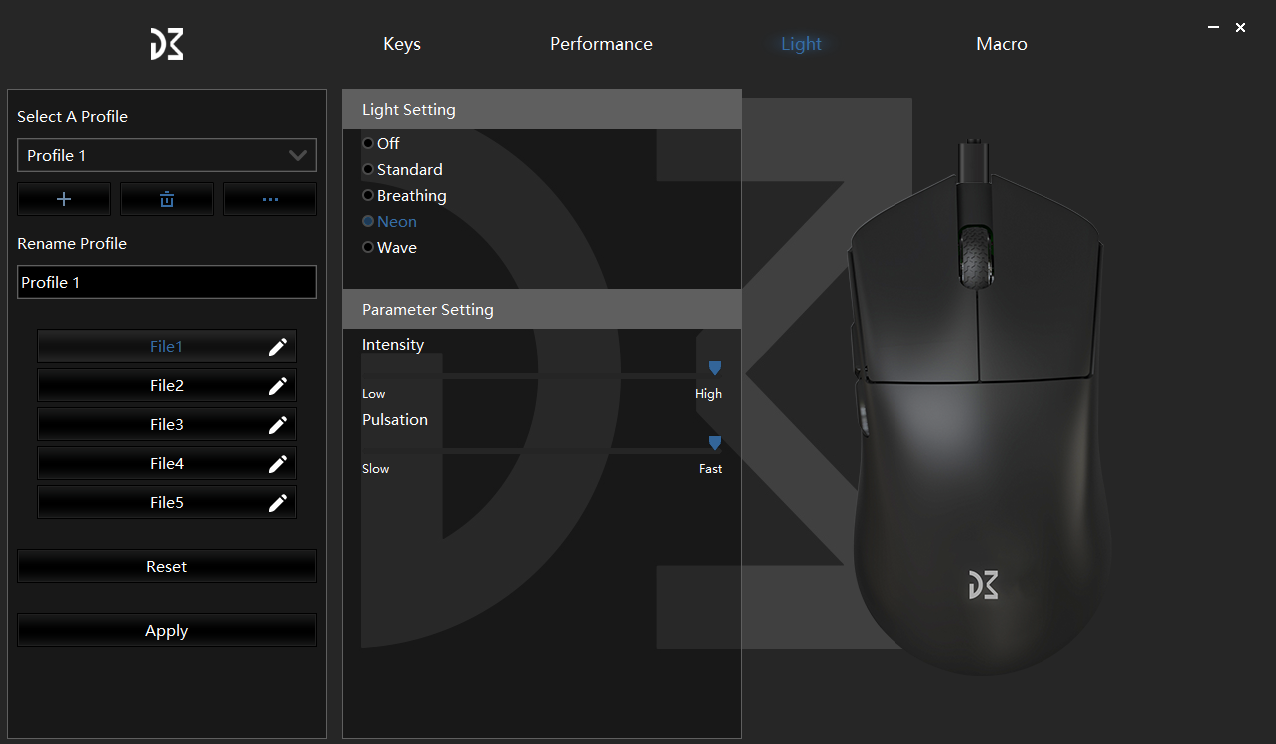The height and width of the screenshot is (744, 1276).
Task: Click the pencil icon beside File3
Action: pos(278,425)
